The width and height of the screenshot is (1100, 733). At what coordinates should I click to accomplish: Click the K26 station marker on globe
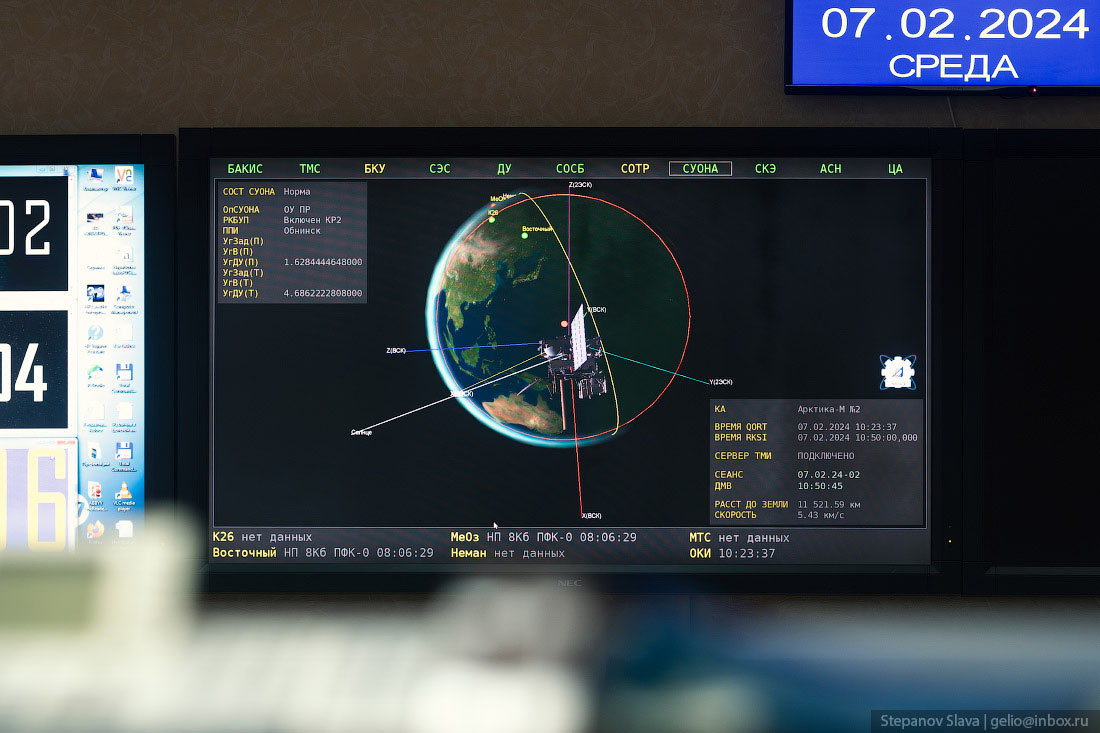click(x=493, y=214)
